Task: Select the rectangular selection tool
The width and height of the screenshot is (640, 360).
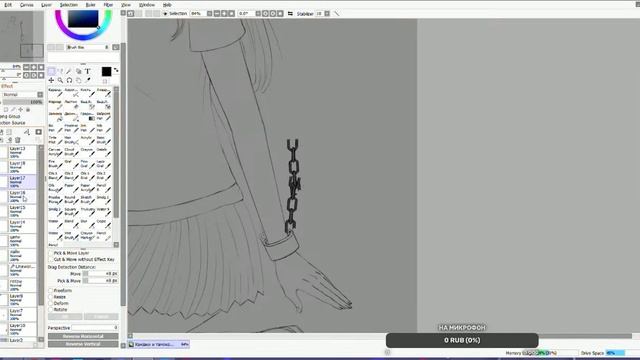Action: (x=51, y=71)
